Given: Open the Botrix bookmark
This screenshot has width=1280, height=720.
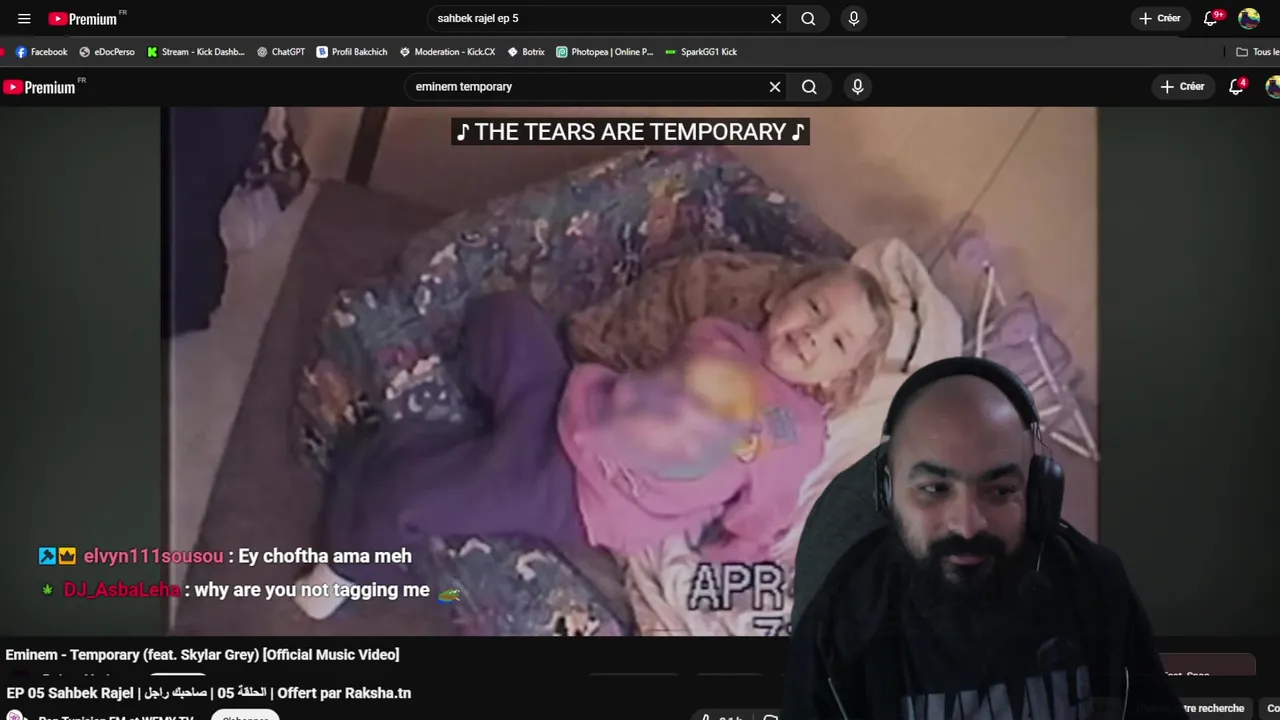Looking at the screenshot, I should [x=526, y=52].
